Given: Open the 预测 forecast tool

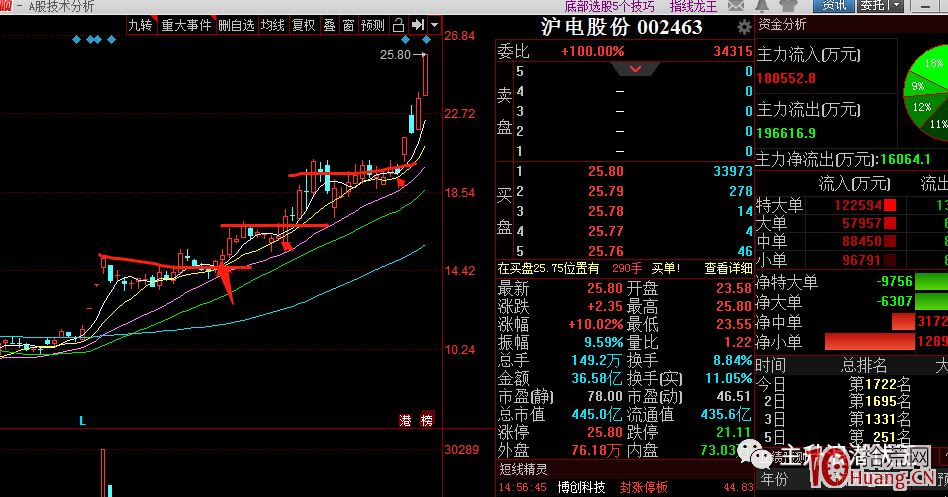Looking at the screenshot, I should [372, 25].
